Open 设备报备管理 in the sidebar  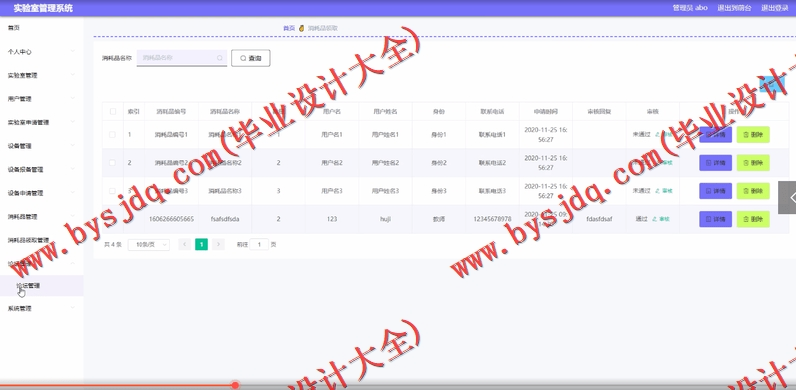[25, 170]
